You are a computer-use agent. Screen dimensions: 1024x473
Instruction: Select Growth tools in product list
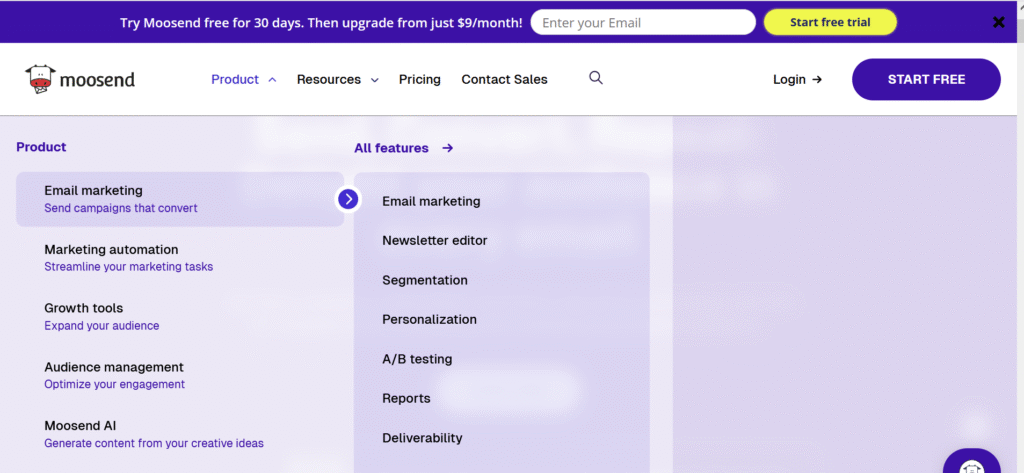click(84, 316)
